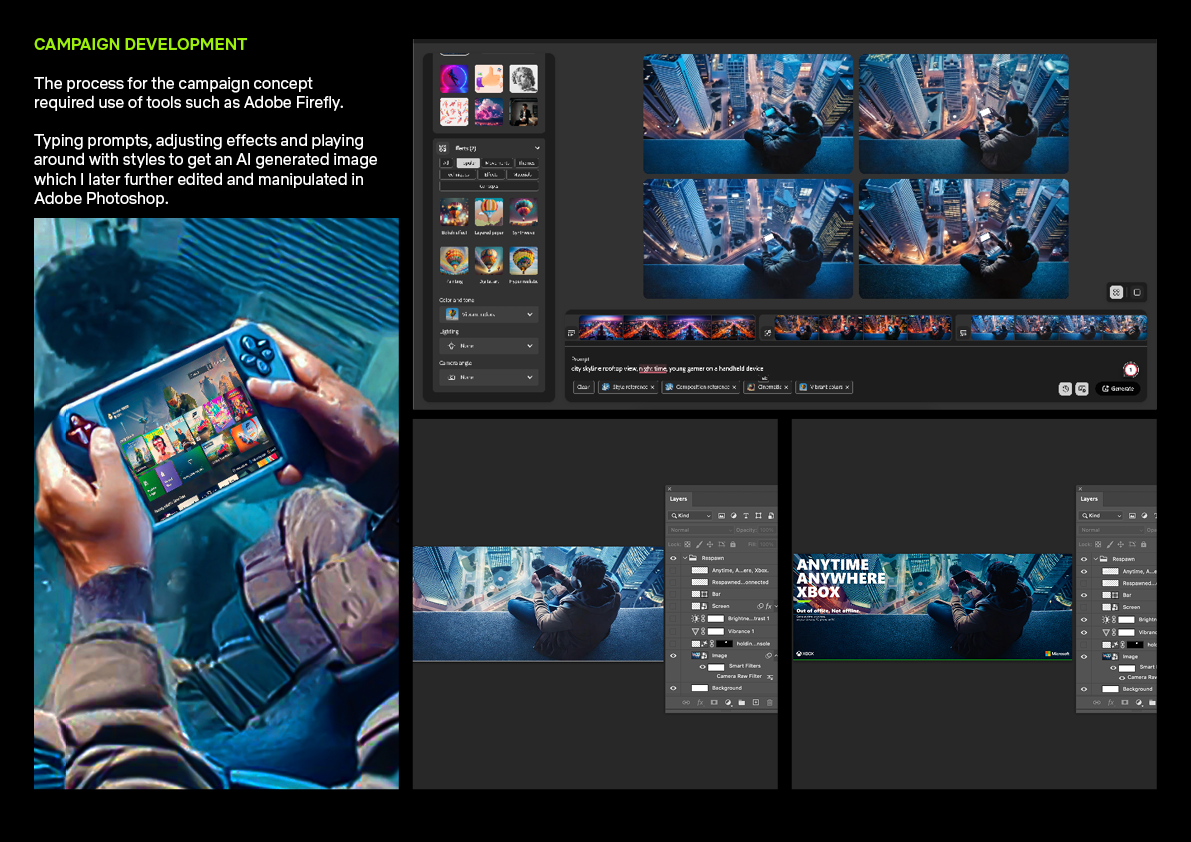Click the pixel layer filter icon in left Layers panel
The height and width of the screenshot is (842, 1191).
tap(722, 516)
